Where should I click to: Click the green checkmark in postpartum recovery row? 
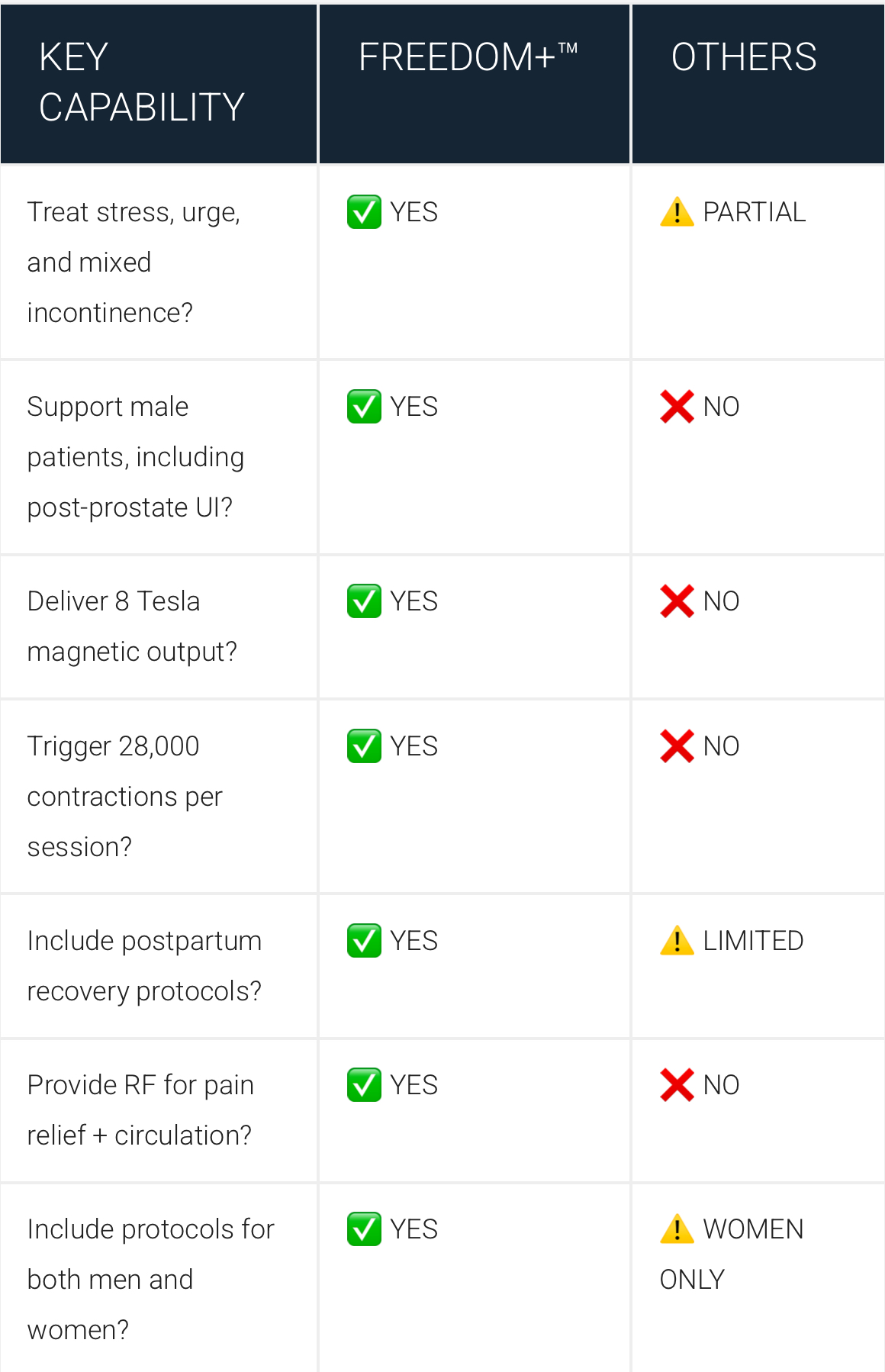tap(364, 941)
